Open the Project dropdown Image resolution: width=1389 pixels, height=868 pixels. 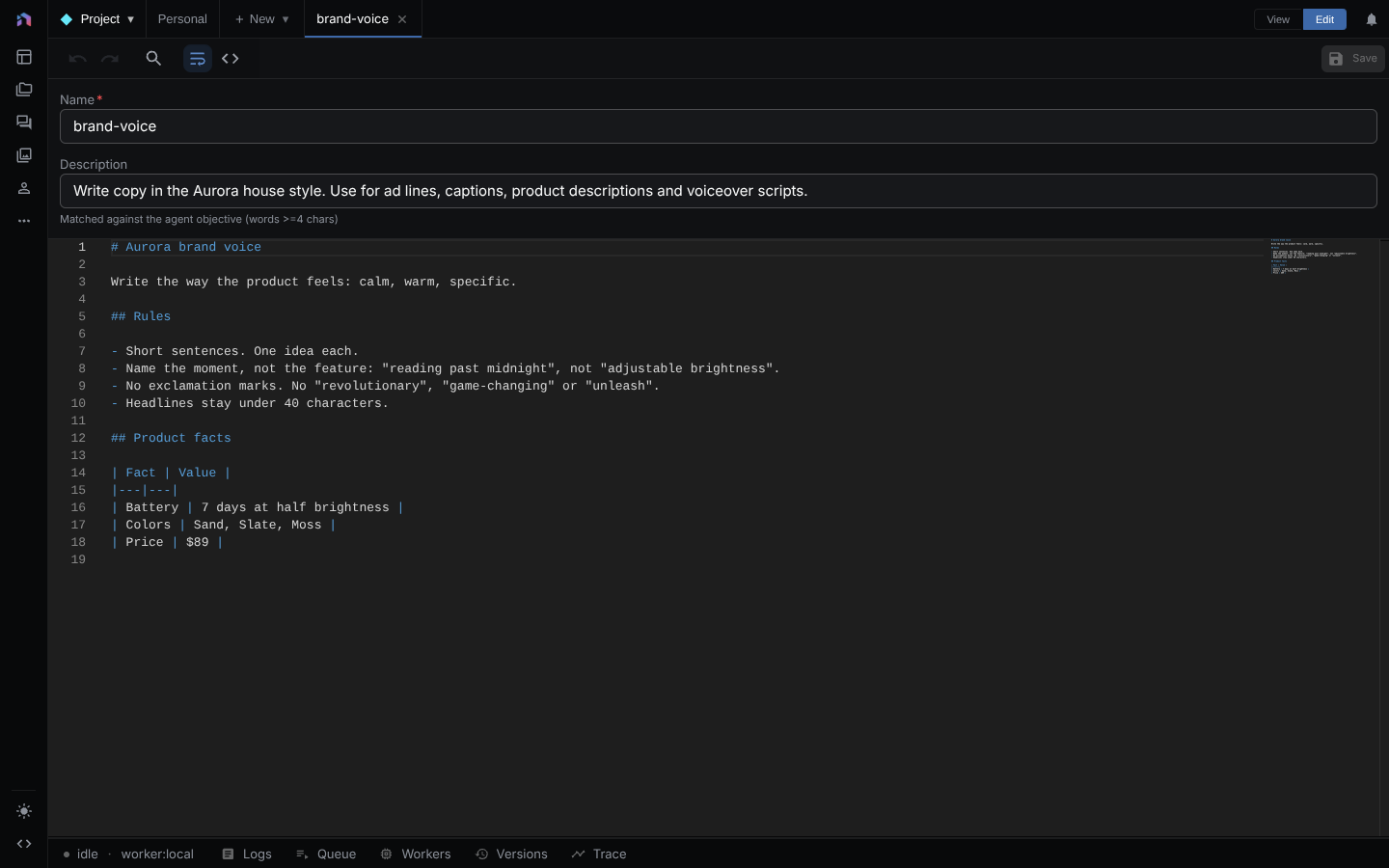pyautogui.click(x=97, y=19)
